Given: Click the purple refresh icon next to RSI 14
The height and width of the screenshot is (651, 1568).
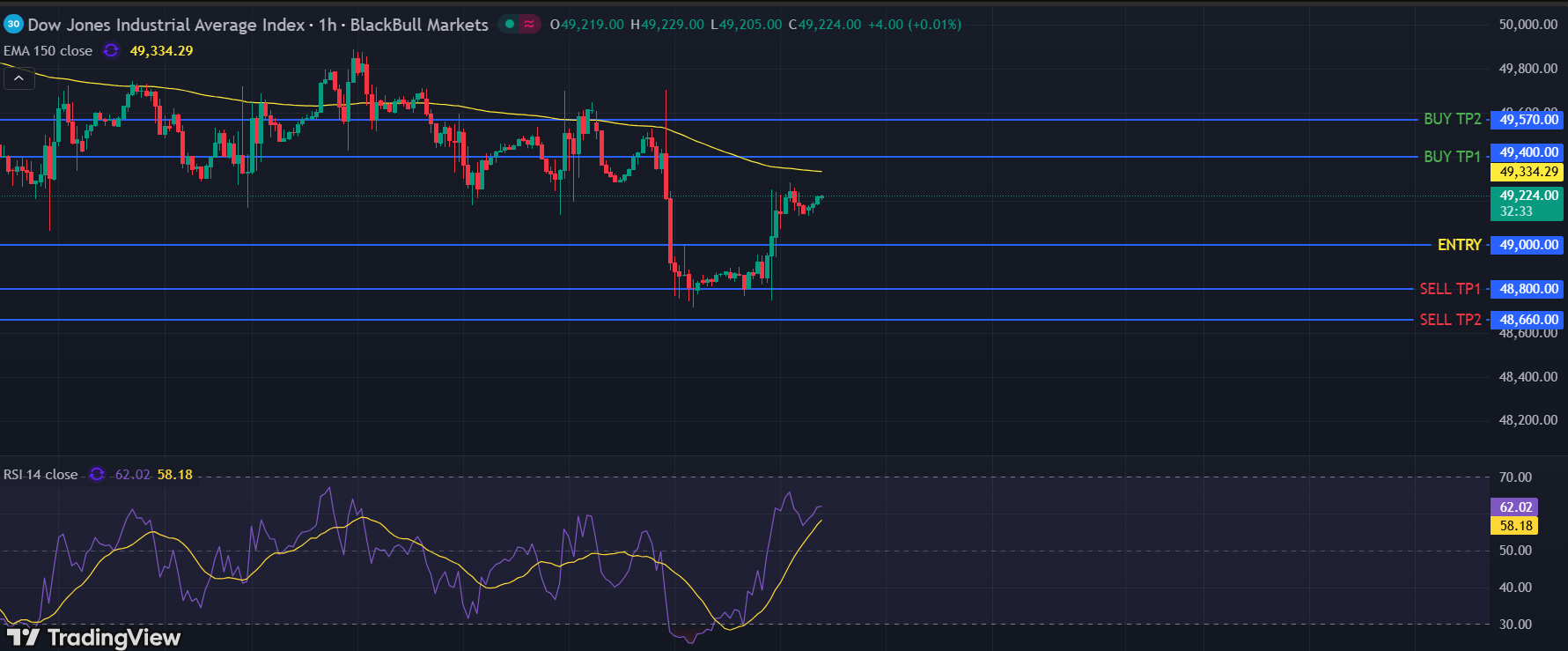Looking at the screenshot, I should click(x=97, y=475).
